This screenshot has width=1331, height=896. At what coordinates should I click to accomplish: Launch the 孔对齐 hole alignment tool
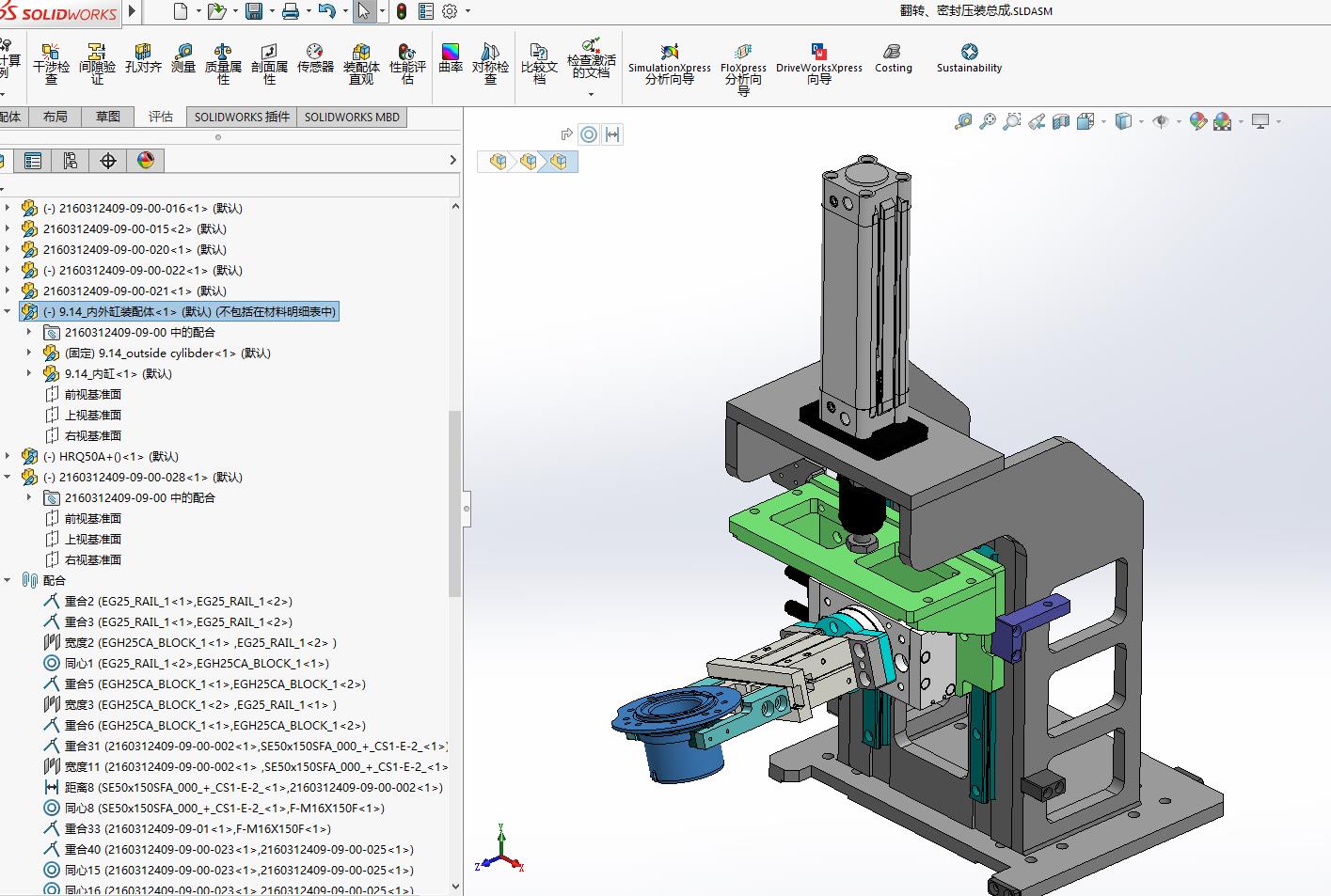point(143,58)
